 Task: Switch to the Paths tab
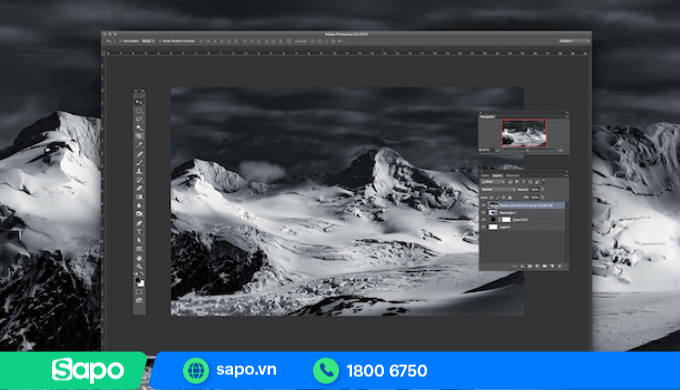[485, 176]
